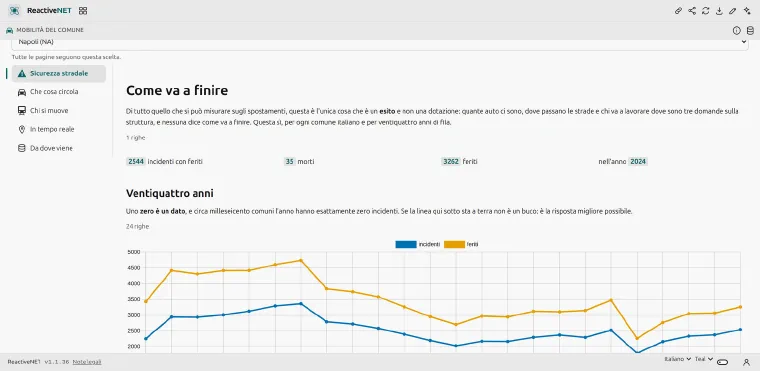Refresh data with the circular arrows icon
Image resolution: width=760 pixels, height=371 pixels.
coord(706,11)
